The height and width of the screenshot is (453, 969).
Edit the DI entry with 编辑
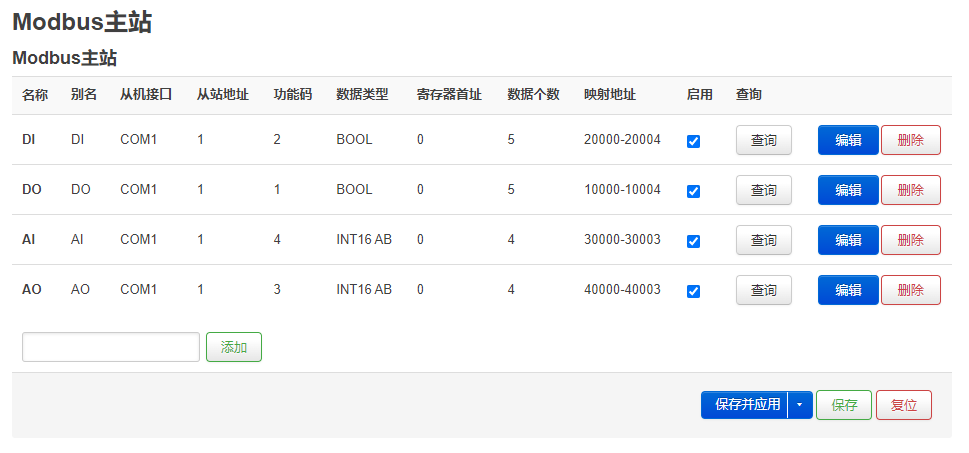(848, 140)
